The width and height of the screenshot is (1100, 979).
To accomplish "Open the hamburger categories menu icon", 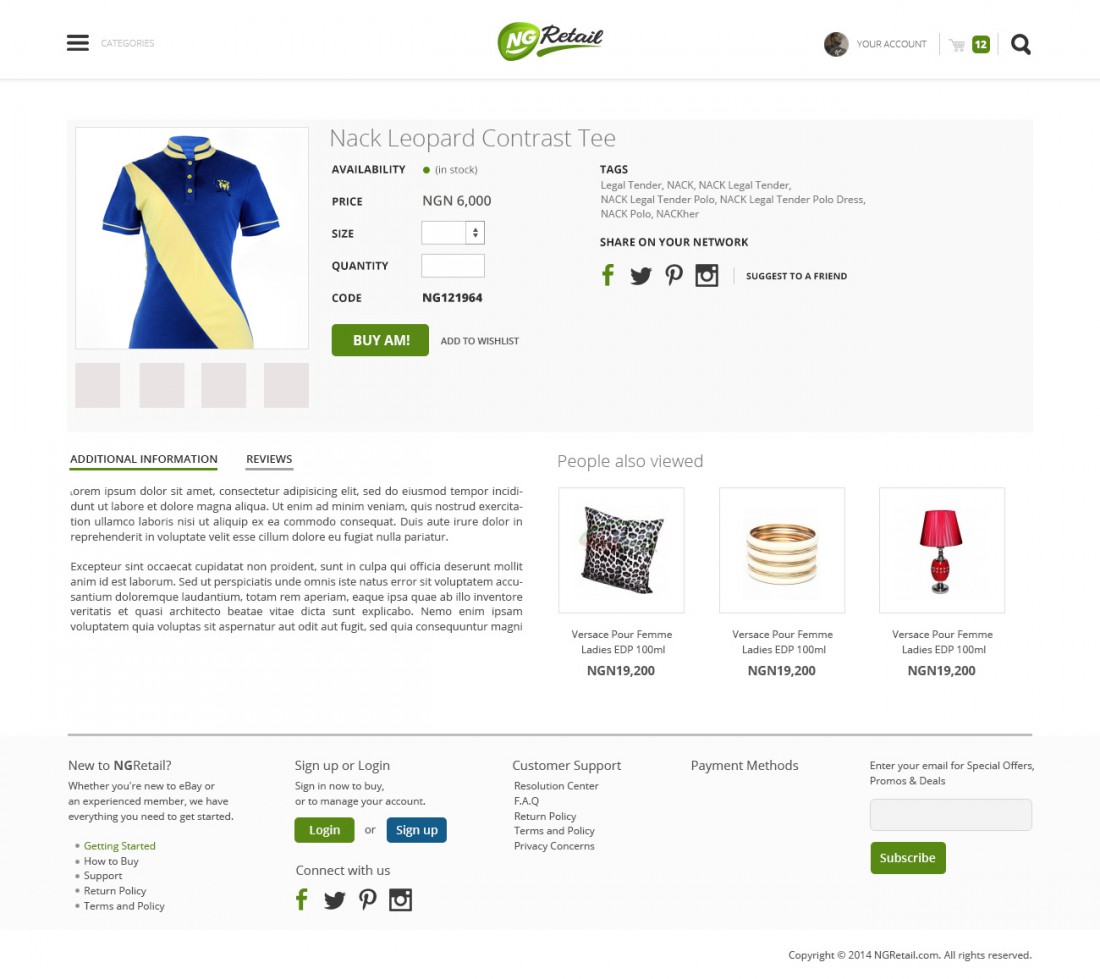I will [78, 43].
